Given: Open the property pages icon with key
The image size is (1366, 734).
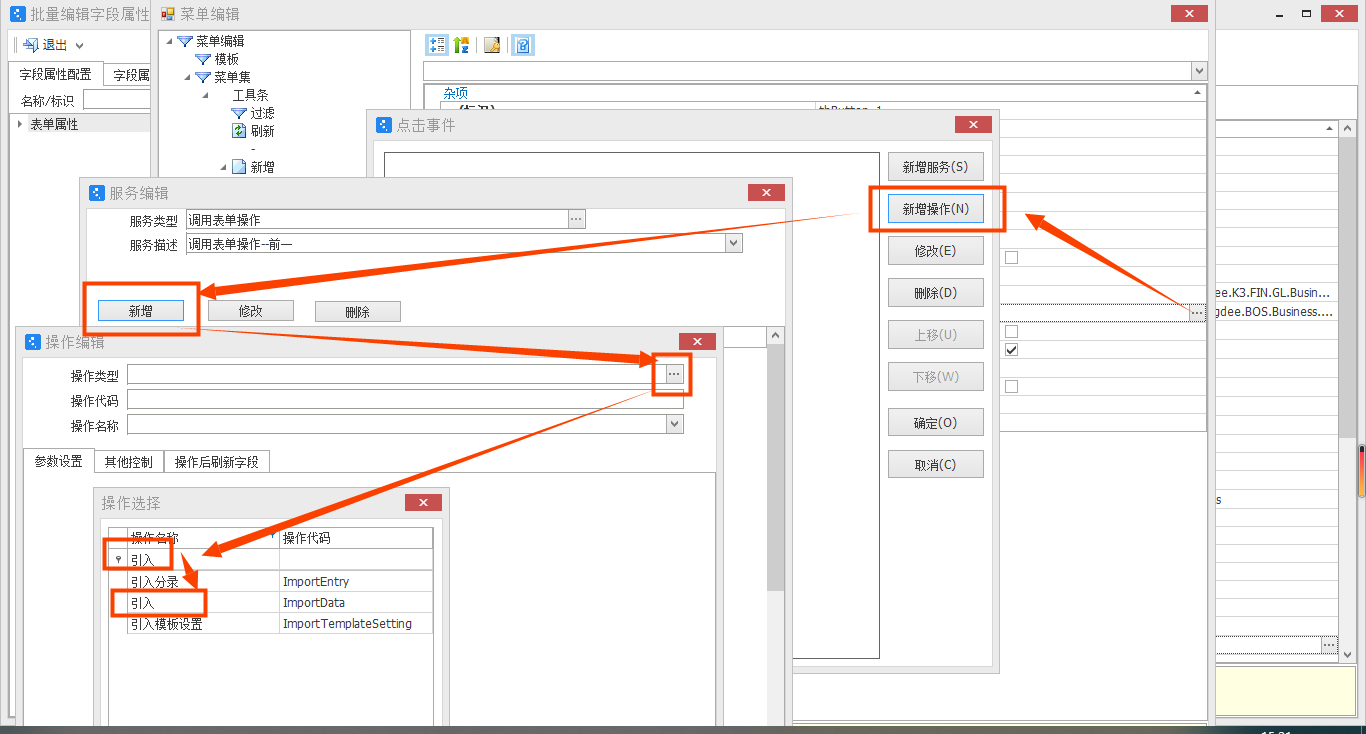Looking at the screenshot, I should [x=492, y=45].
